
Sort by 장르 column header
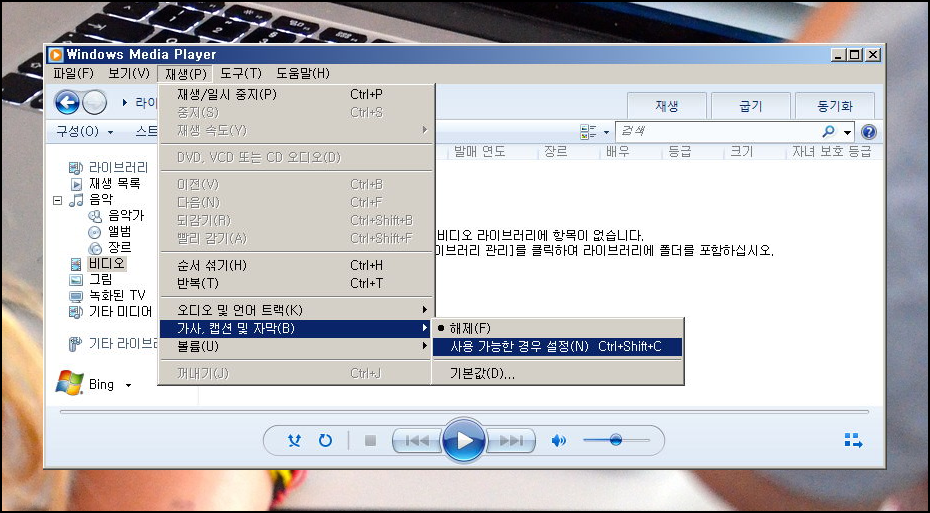click(x=556, y=152)
